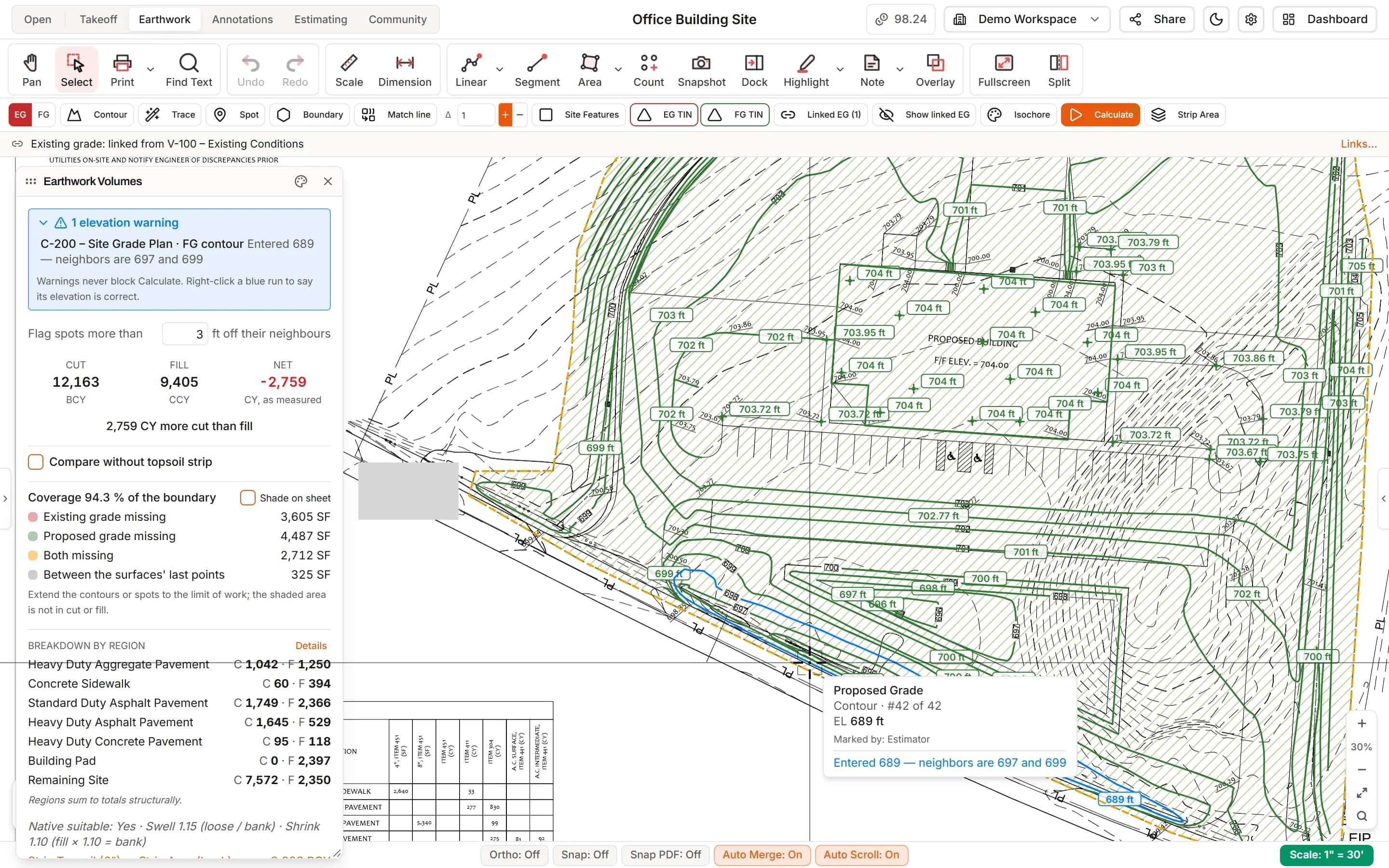Viewport: 1389px width, 868px height.
Task: Toggle dark mode moon icon
Action: pyautogui.click(x=1216, y=19)
